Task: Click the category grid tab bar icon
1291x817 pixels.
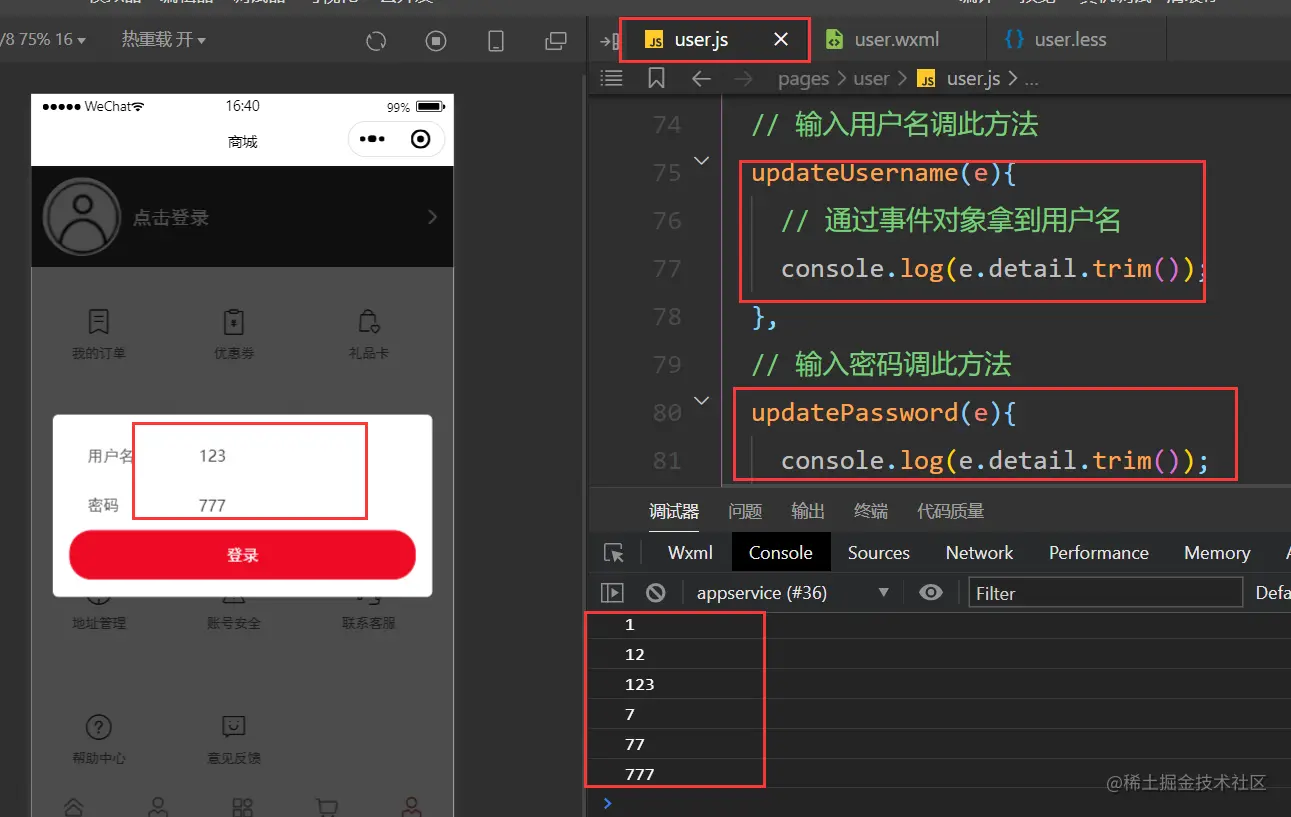Action: click(x=242, y=806)
